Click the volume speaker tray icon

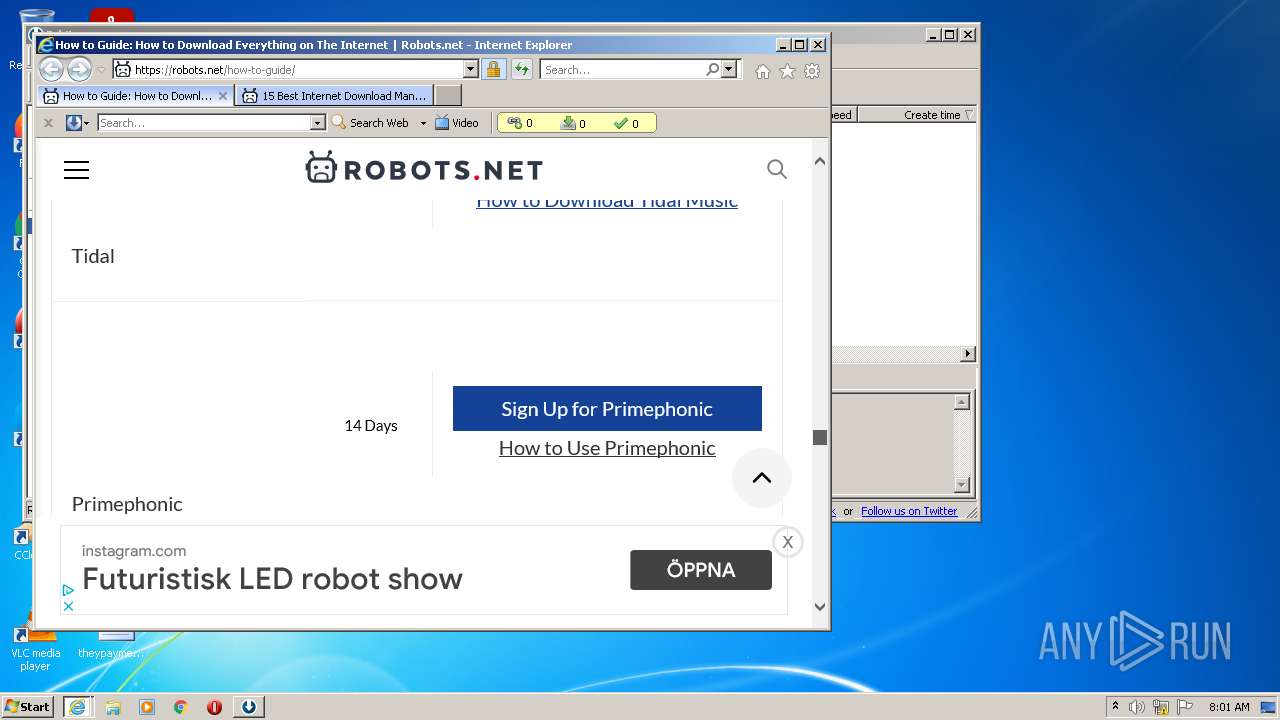(1137, 707)
